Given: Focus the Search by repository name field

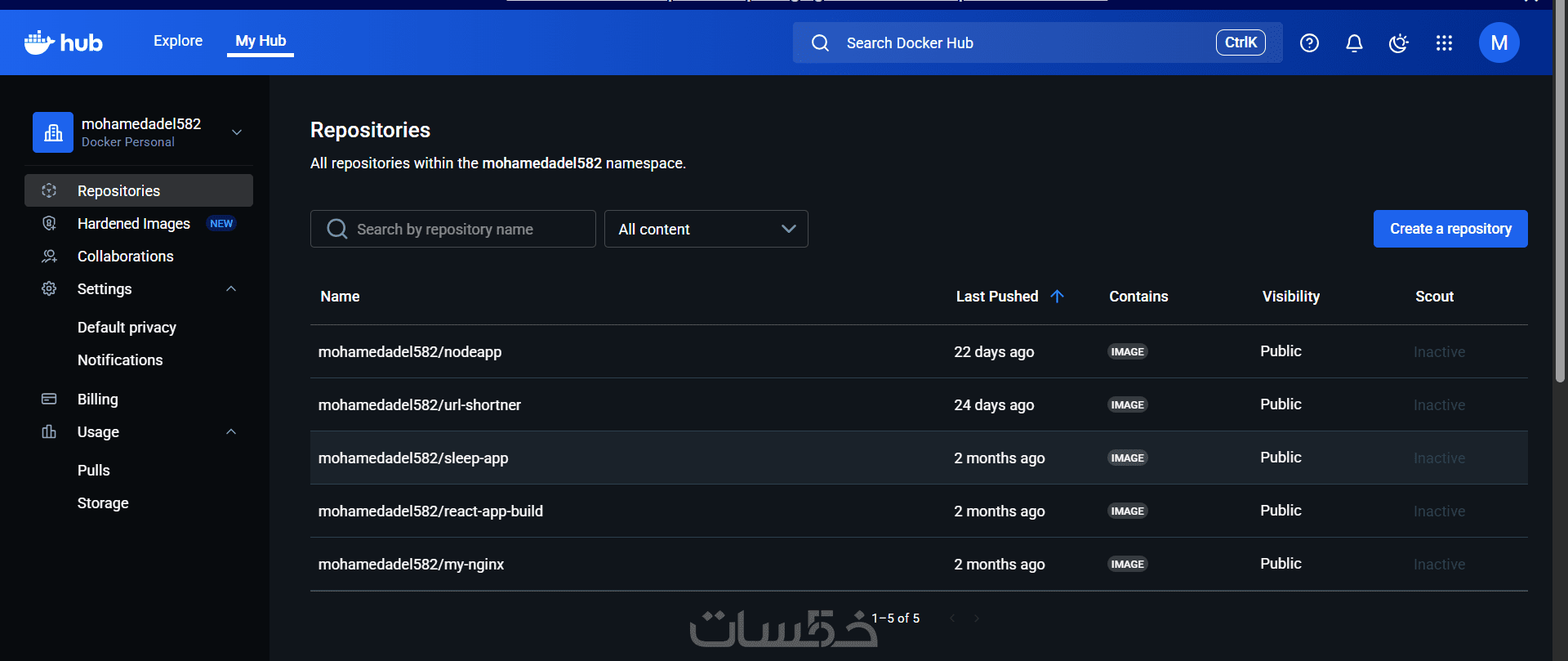Looking at the screenshot, I should pyautogui.click(x=453, y=229).
